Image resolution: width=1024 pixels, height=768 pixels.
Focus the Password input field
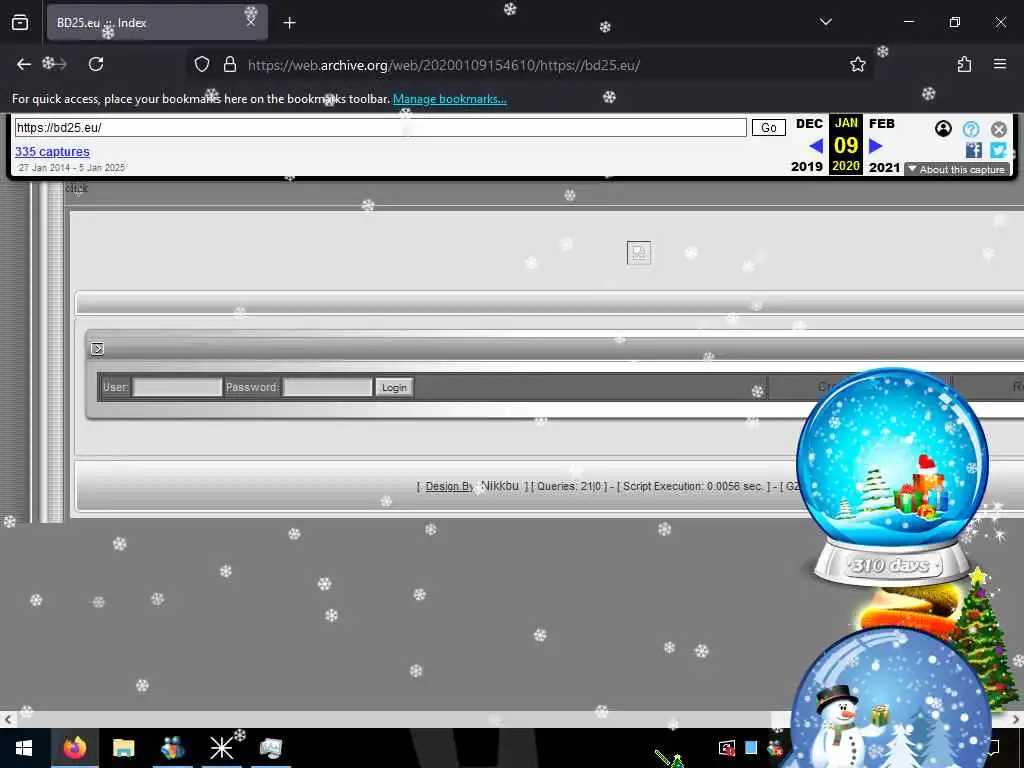pos(327,387)
